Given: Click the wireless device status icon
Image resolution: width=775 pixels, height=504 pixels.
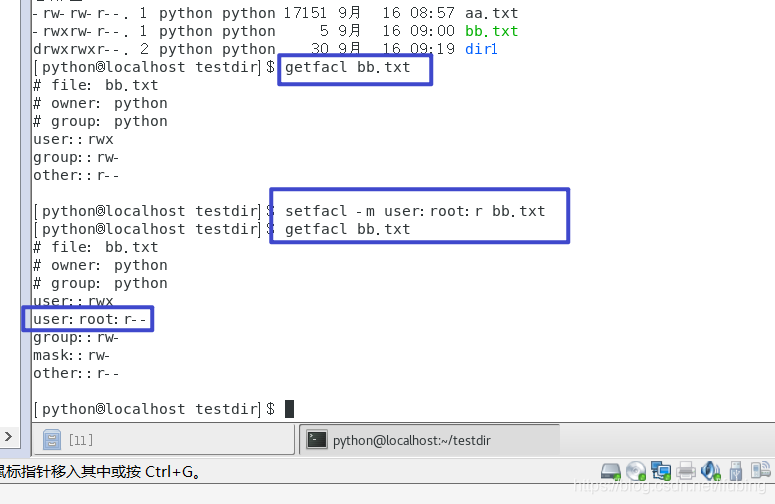Looking at the screenshot, I should 760,471.
